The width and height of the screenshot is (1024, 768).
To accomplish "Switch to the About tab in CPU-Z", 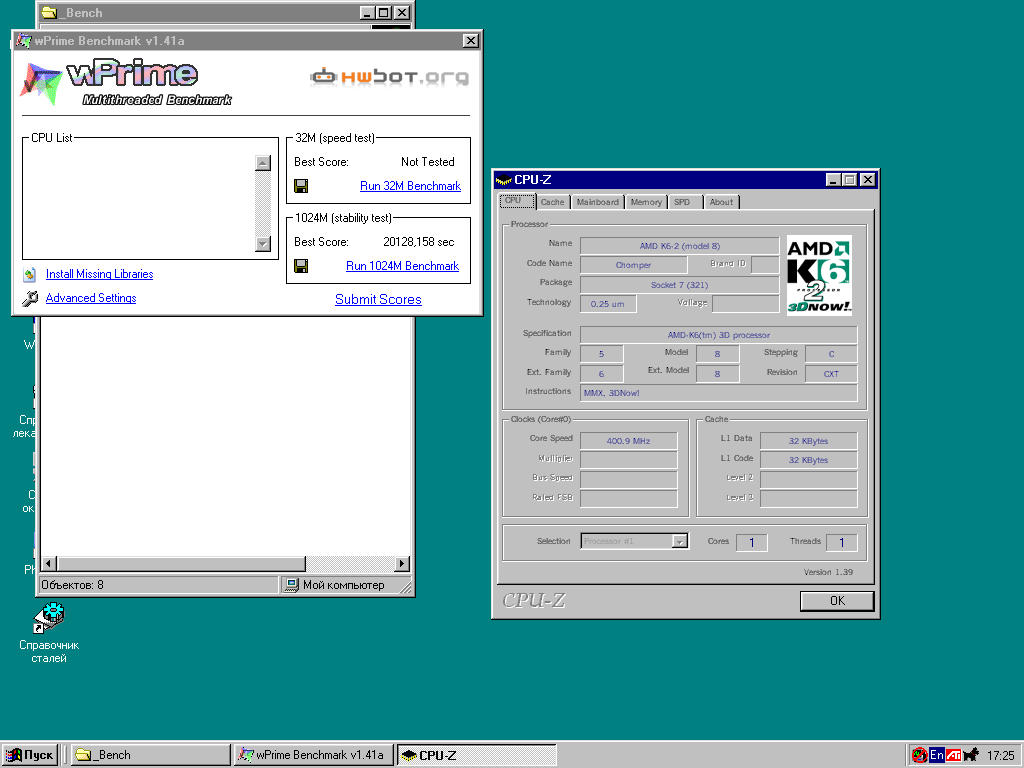I will pyautogui.click(x=721, y=202).
